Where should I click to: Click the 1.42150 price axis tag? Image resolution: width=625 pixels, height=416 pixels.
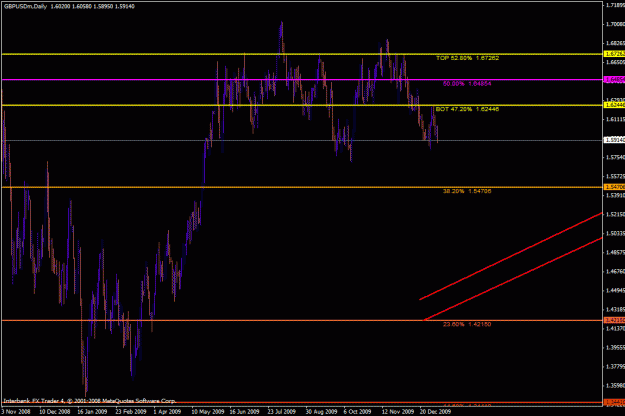[614, 320]
